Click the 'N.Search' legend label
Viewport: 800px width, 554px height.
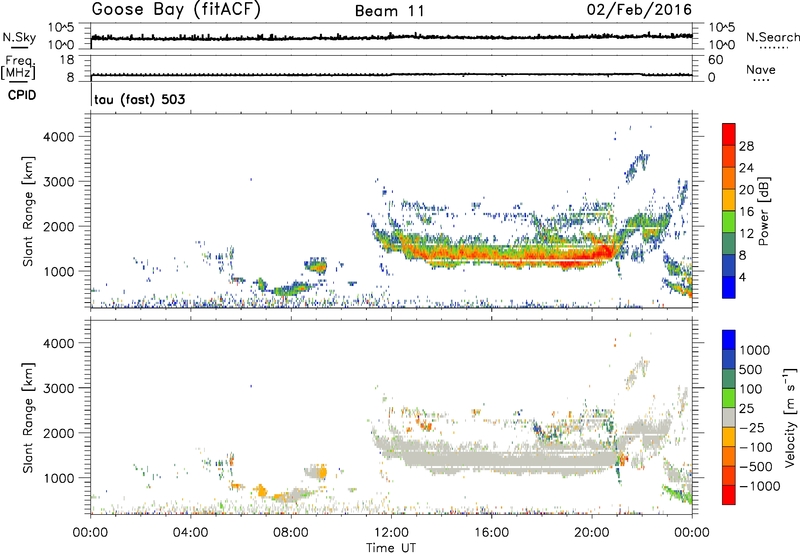772,37
